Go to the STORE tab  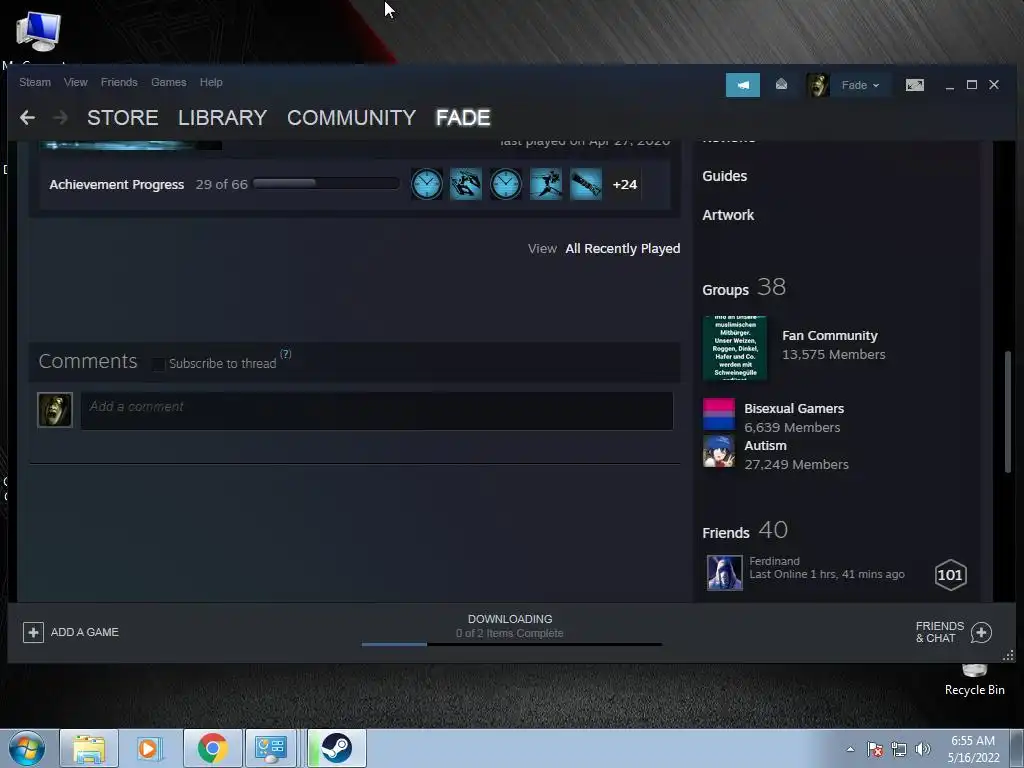[x=123, y=118]
